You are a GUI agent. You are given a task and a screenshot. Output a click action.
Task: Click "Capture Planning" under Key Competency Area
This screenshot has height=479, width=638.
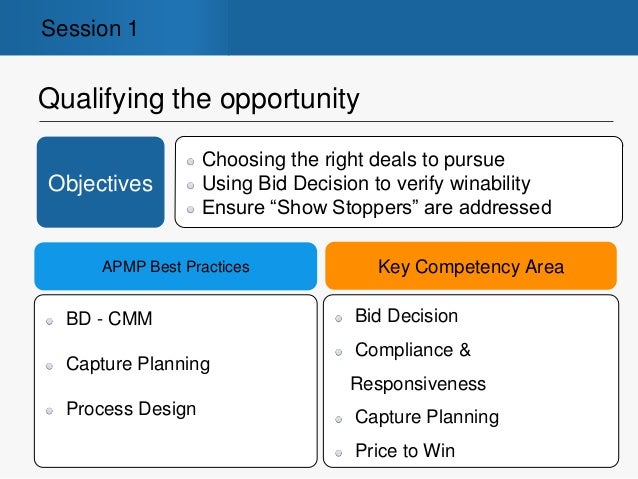[x=427, y=417]
